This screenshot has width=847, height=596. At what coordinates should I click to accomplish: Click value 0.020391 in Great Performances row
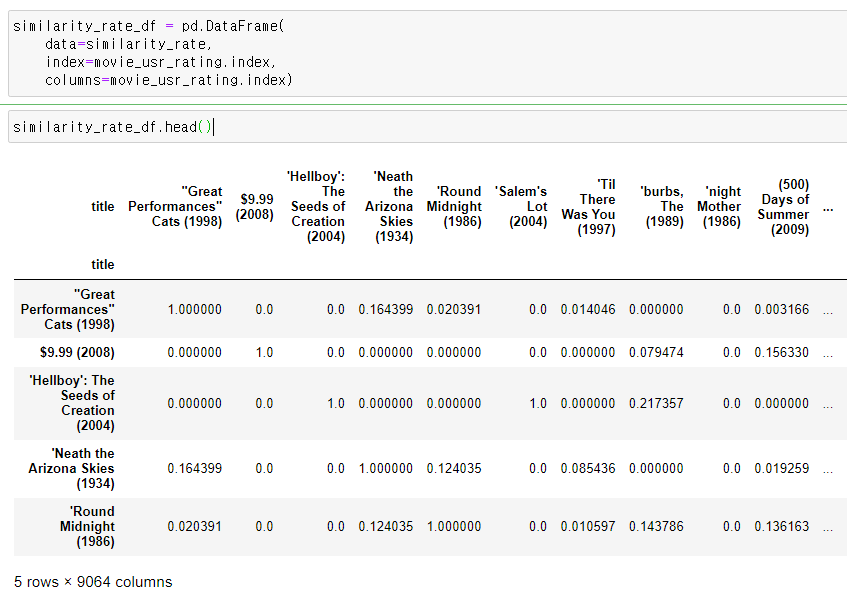[454, 310]
